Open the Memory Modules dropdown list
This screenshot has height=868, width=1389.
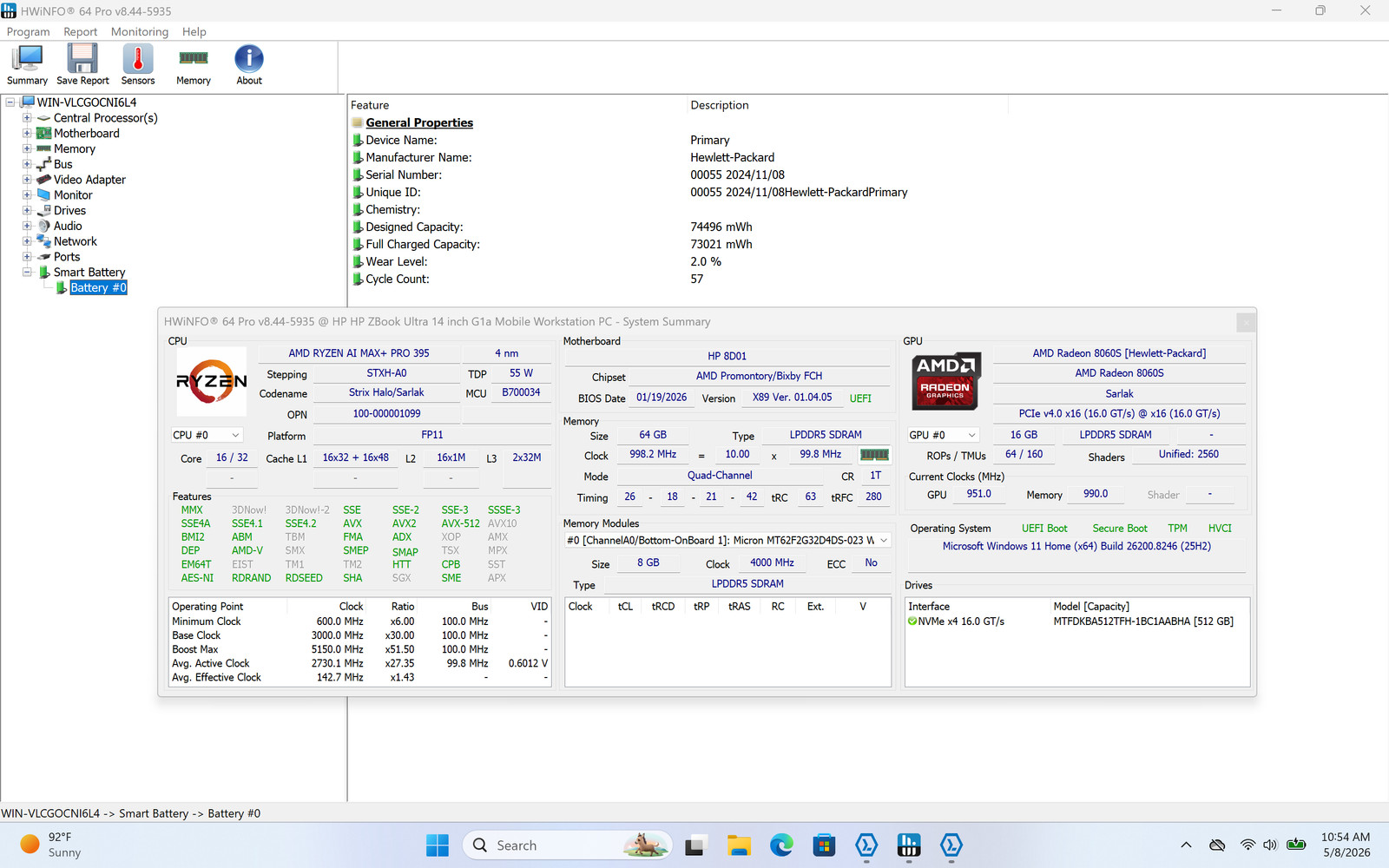[727, 540]
